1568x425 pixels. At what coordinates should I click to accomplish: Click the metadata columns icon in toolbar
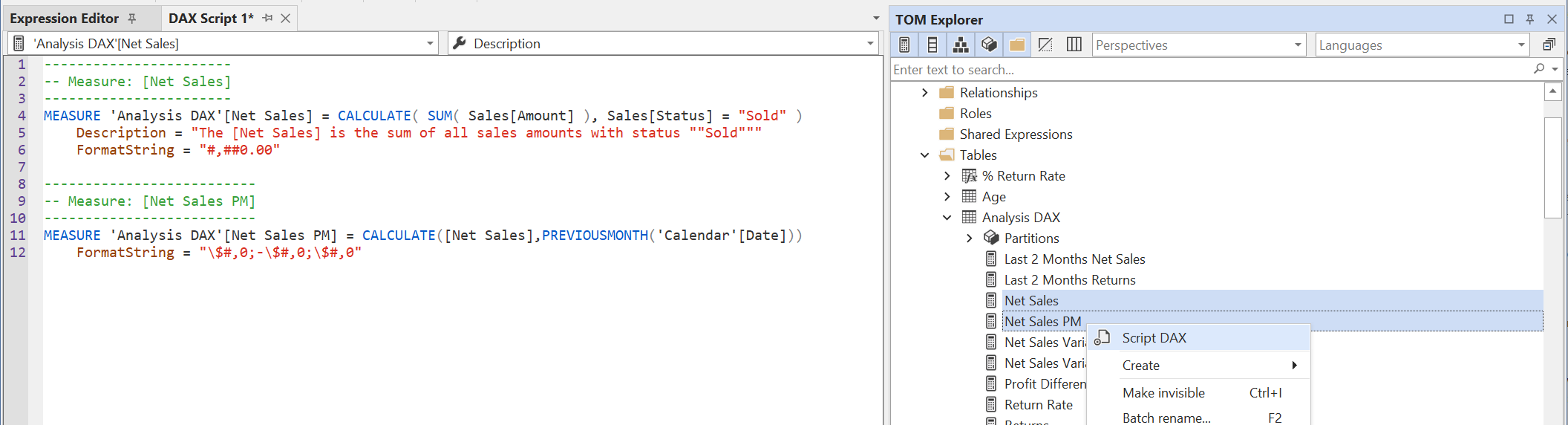[1074, 45]
